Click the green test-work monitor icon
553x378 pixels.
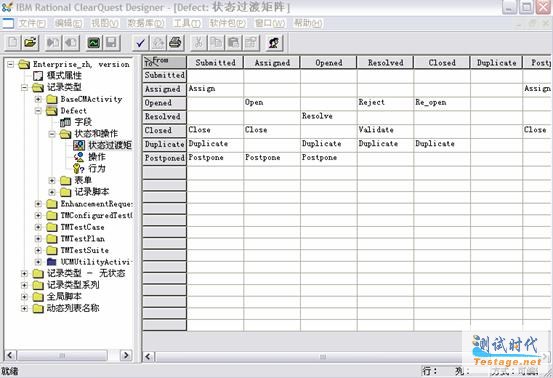(x=94, y=43)
